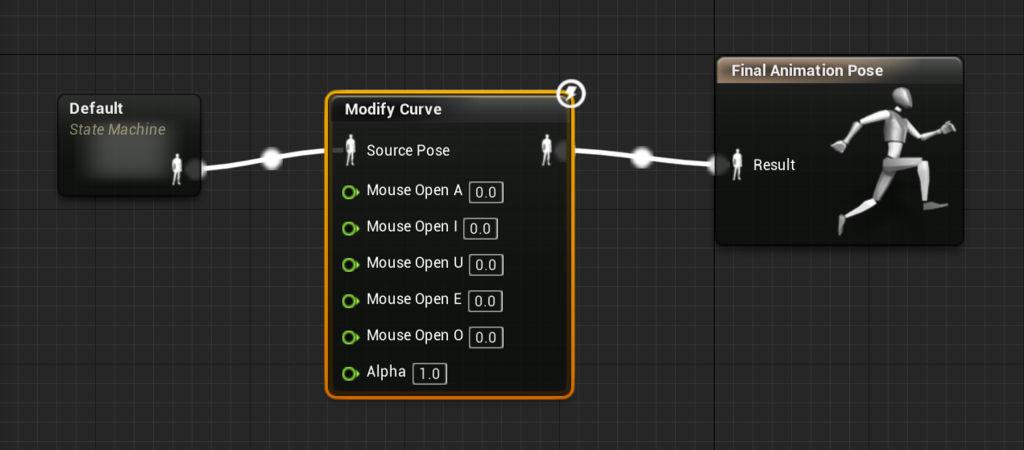Click the "State Machine" subtitle text
1024x450 pixels.
(x=118, y=129)
